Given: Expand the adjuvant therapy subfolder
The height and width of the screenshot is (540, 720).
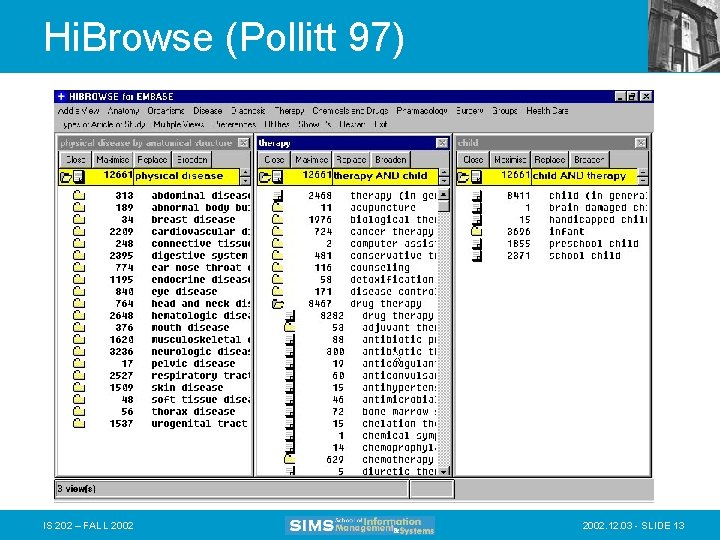Looking at the screenshot, I should coord(289,327).
